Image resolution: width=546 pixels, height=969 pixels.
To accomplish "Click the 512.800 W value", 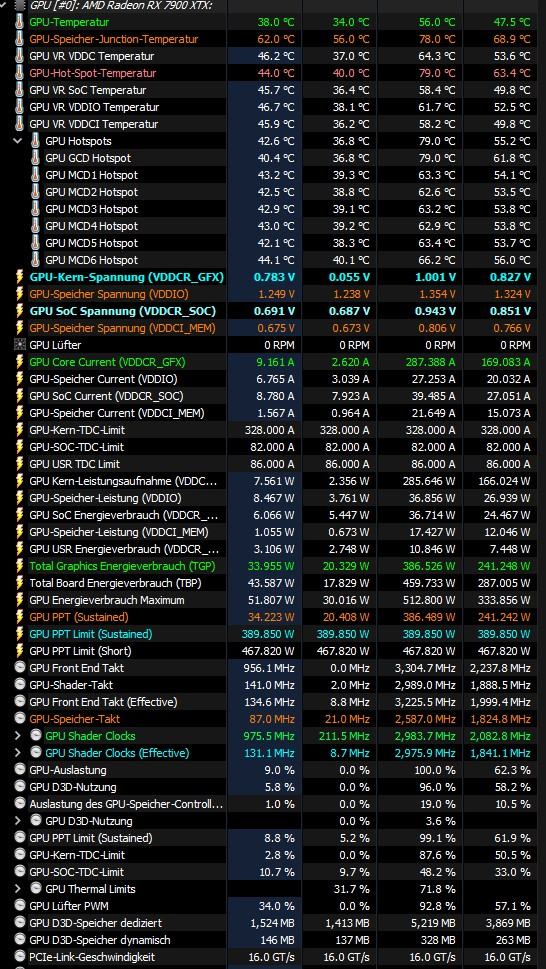I will [427, 599].
